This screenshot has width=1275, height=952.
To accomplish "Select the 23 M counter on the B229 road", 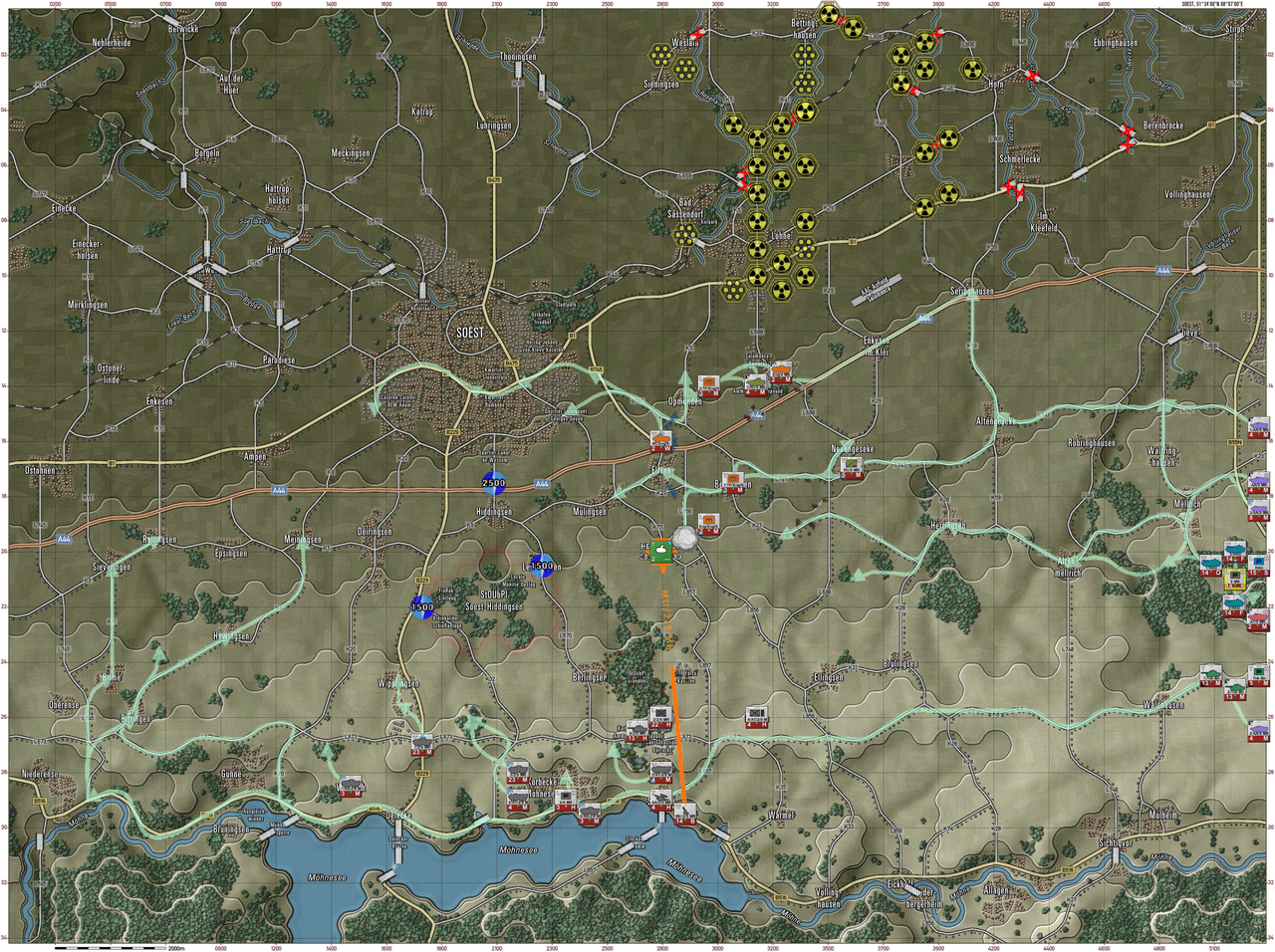I will [x=422, y=745].
